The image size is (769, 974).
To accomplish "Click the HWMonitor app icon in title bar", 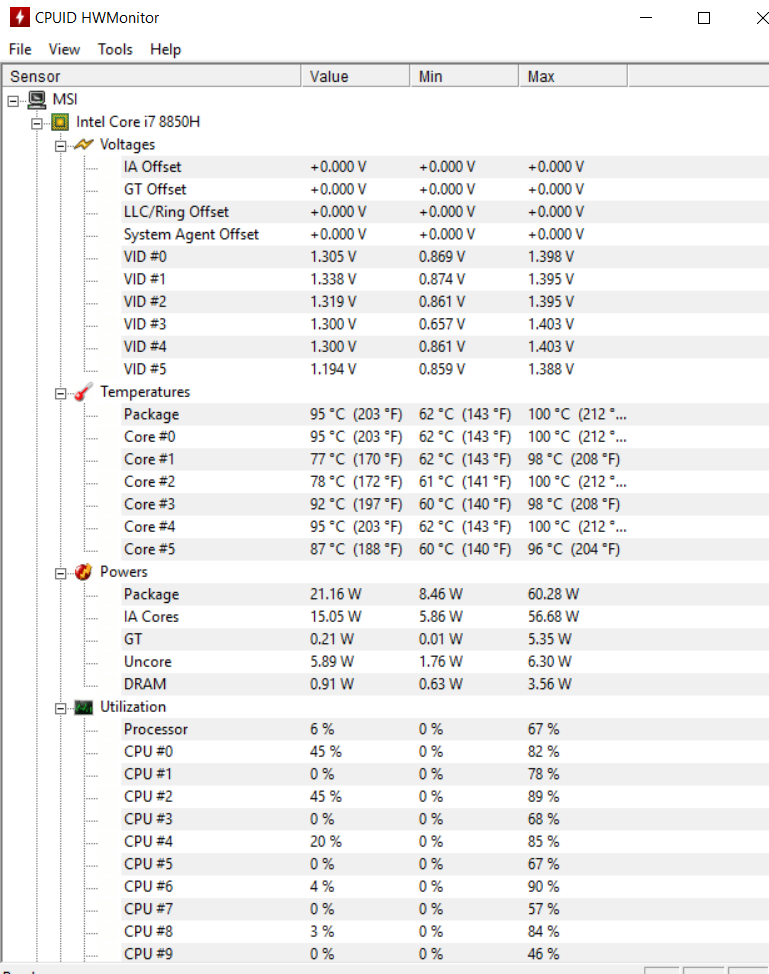I will [19, 17].
